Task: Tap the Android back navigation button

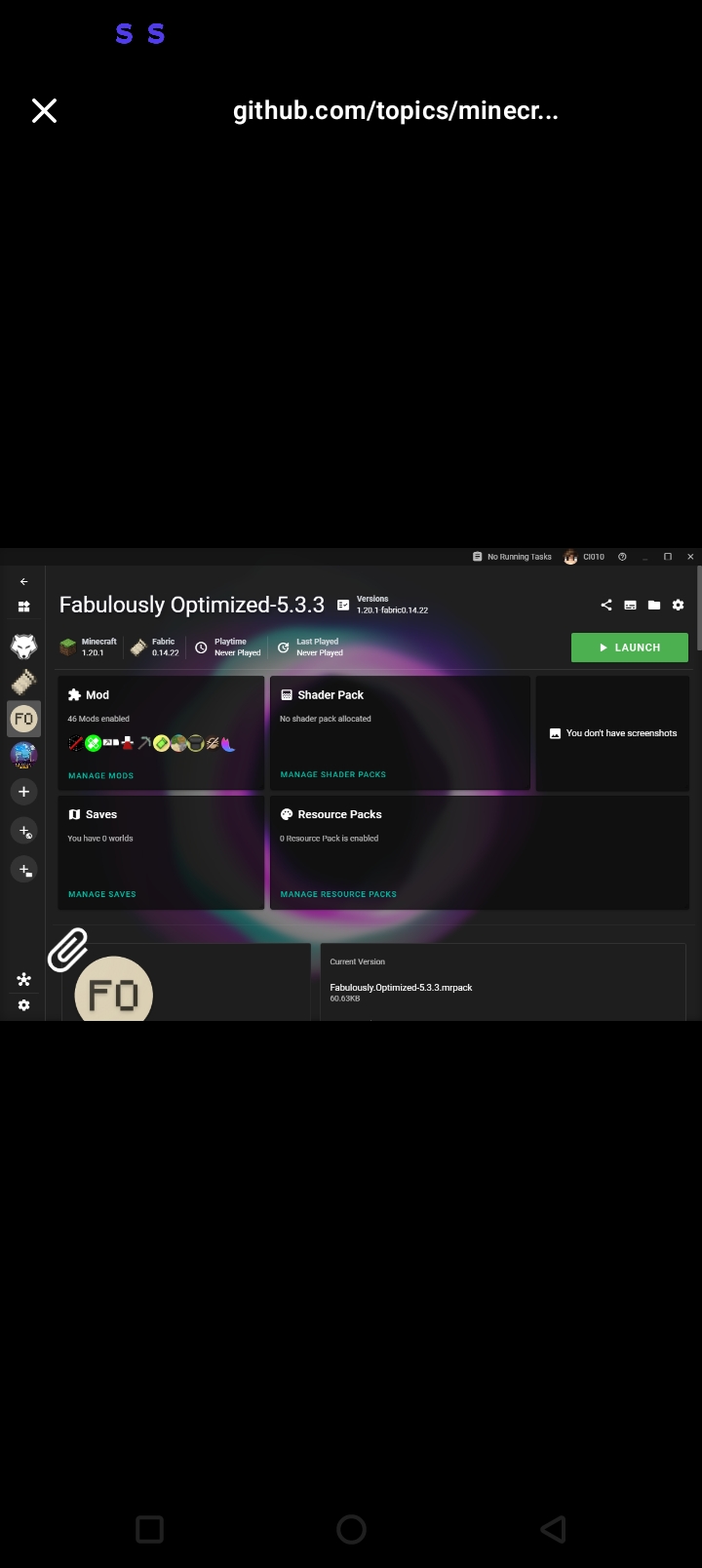Action: (553, 1529)
